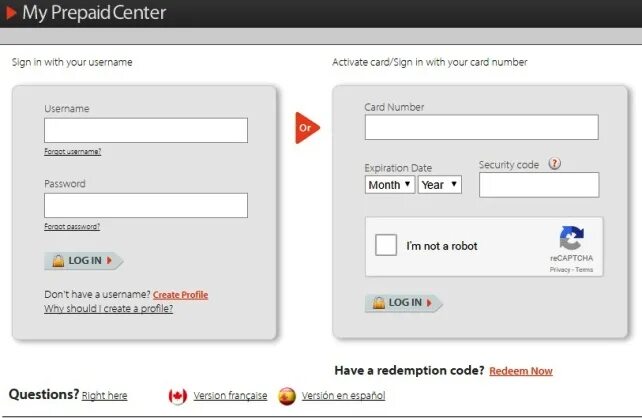
Task: Click the My Prepaid Center logo
Action: [86, 13]
